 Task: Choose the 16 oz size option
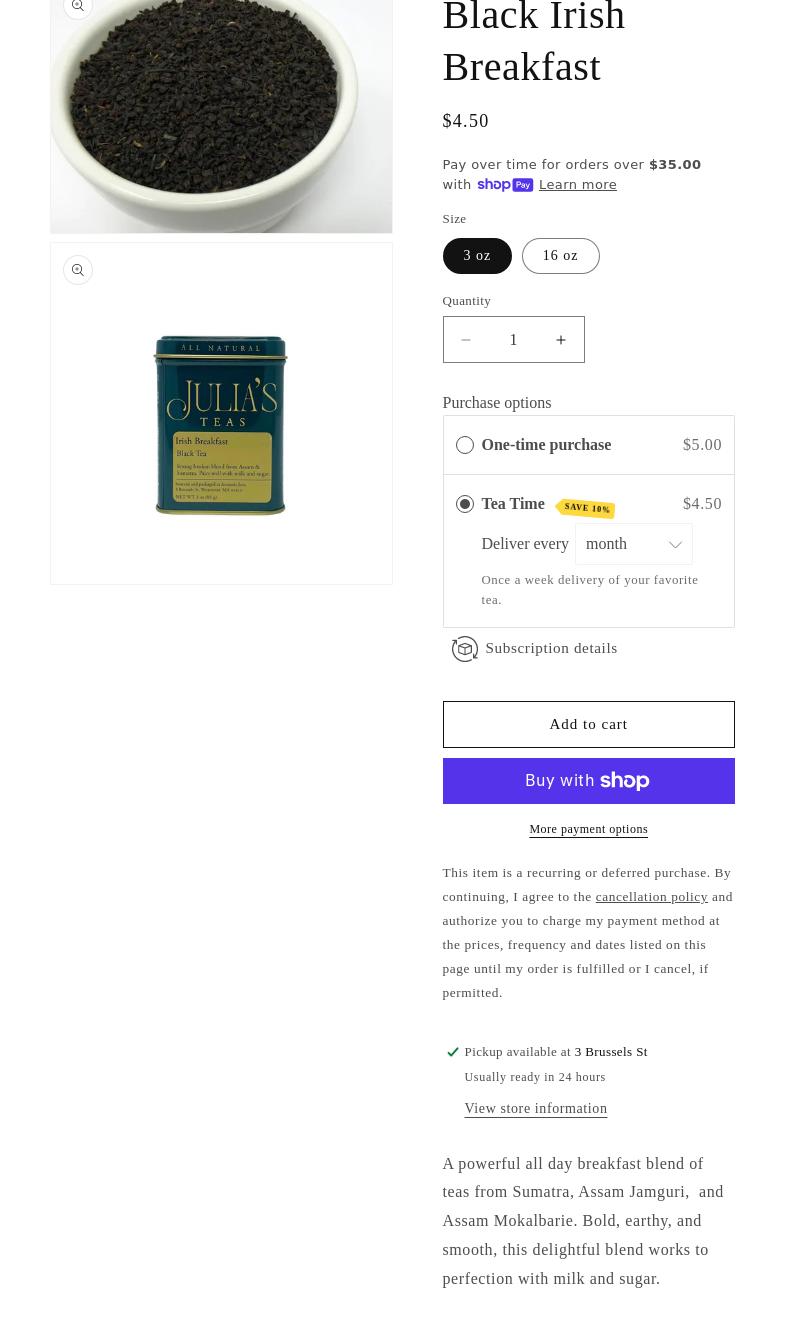pyautogui.click(x=560, y=256)
